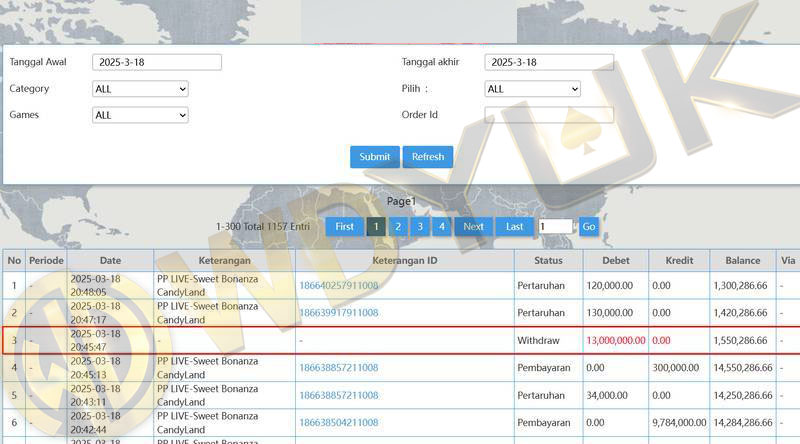Jump to the Last page
This screenshot has height=444, width=800.
coord(514,227)
